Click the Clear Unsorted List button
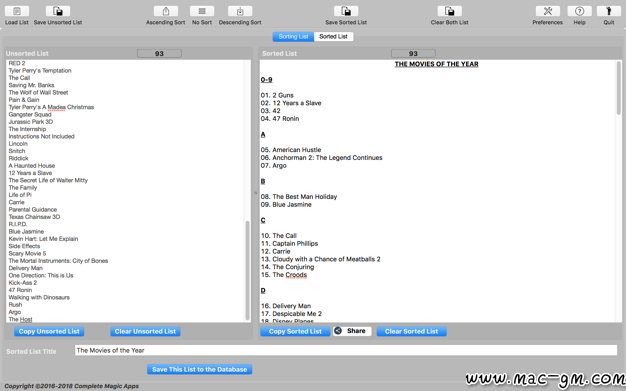Screen dimensions: 626x391 click(x=145, y=331)
